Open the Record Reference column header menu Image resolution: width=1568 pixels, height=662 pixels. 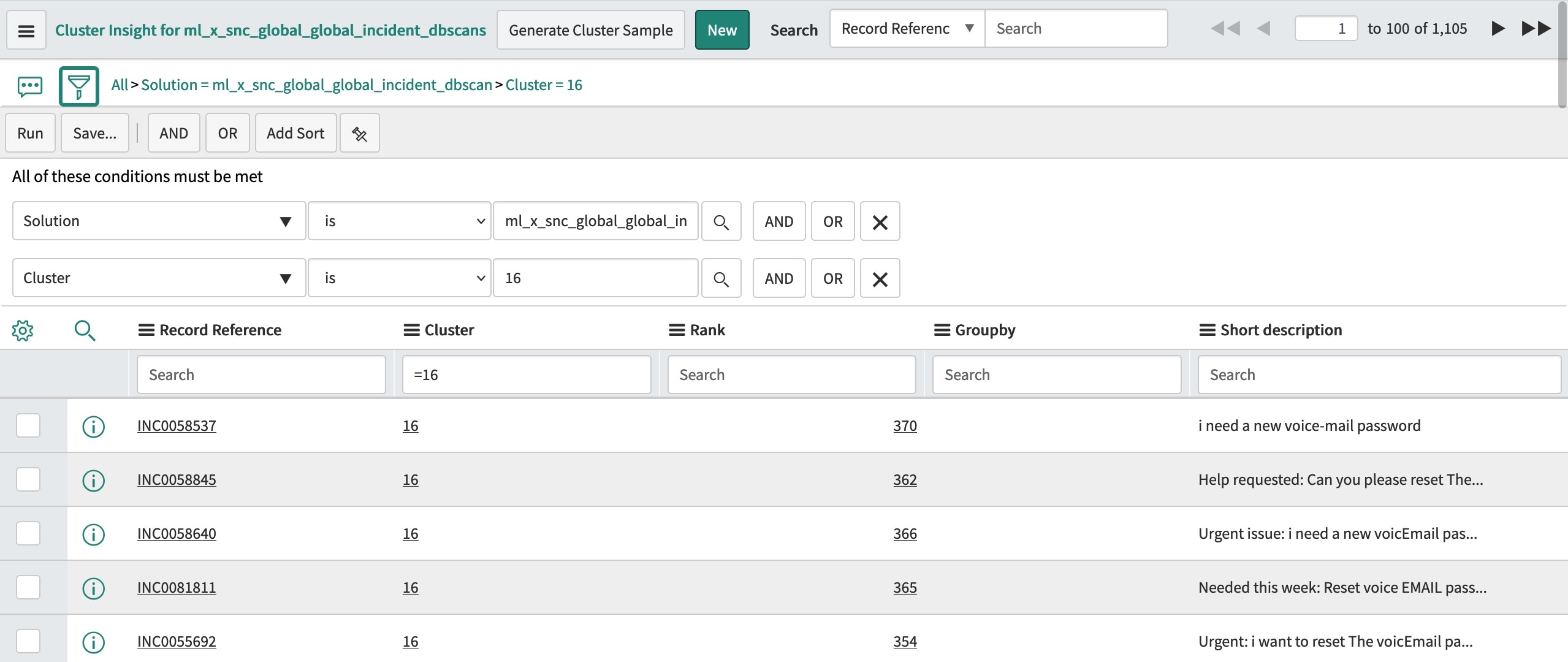pyautogui.click(x=145, y=329)
